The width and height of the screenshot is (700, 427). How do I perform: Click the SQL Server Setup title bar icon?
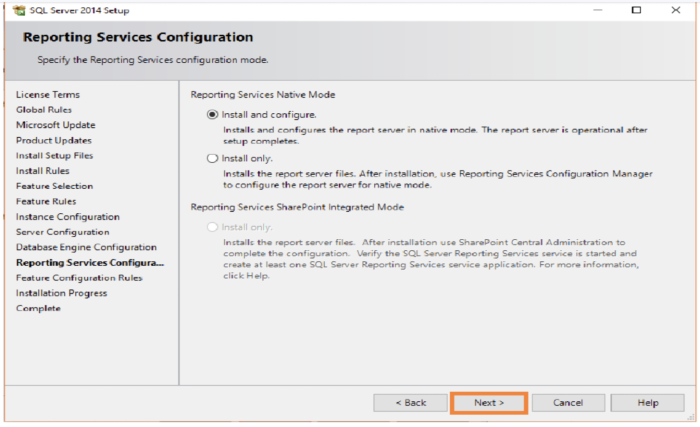click(x=19, y=10)
